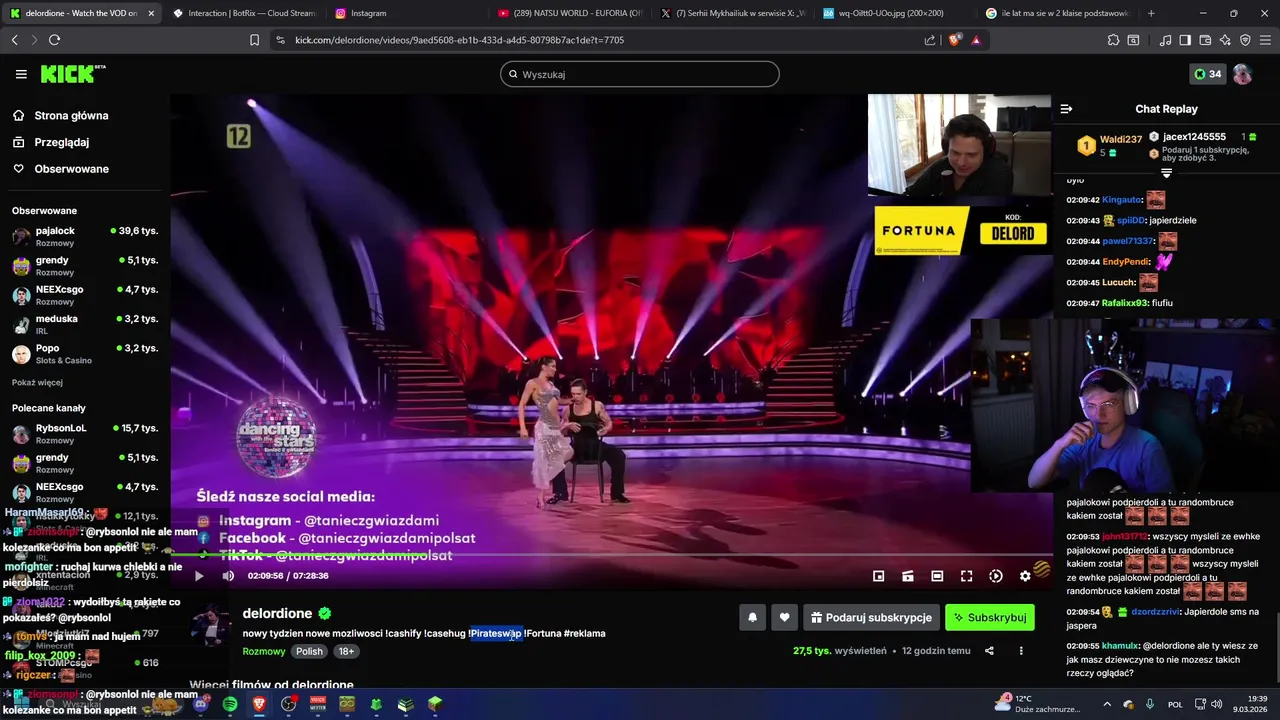This screenshot has height=720, width=1280.
Task: Open the Brave Wallet icon
Action: coord(1205,40)
